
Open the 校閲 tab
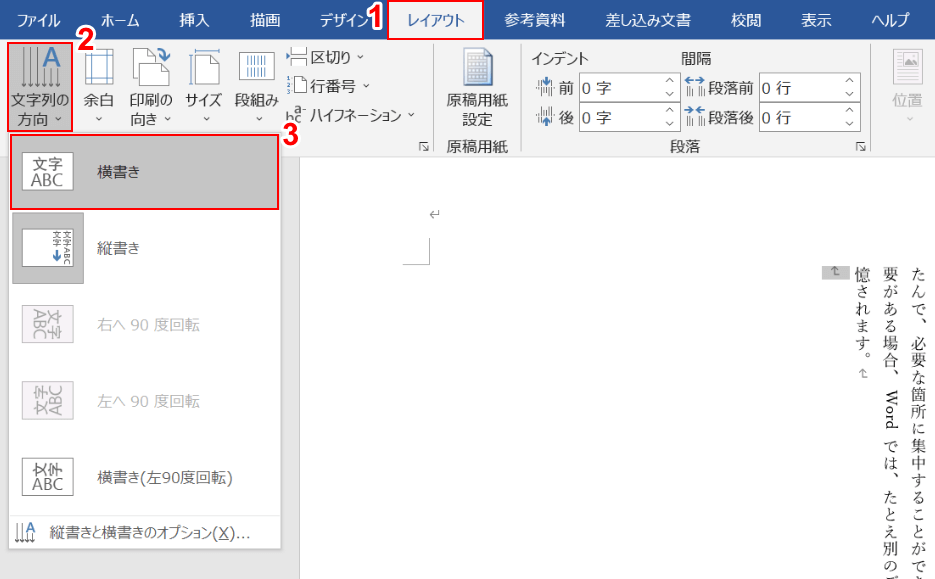pyautogui.click(x=746, y=20)
